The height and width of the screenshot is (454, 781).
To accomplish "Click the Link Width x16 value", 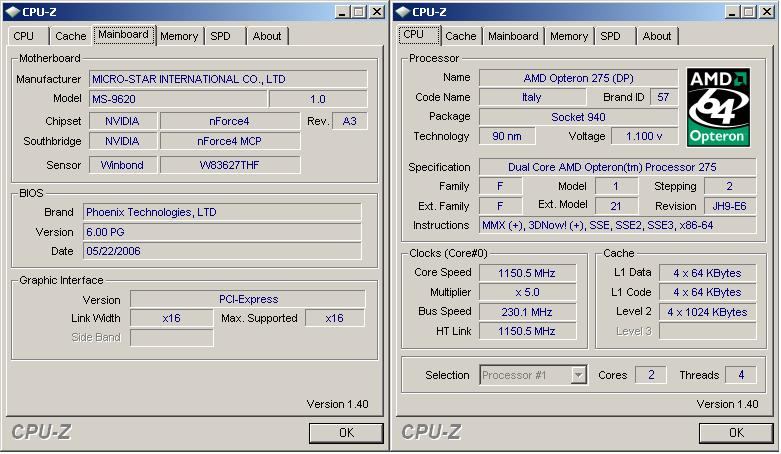I will [x=171, y=318].
